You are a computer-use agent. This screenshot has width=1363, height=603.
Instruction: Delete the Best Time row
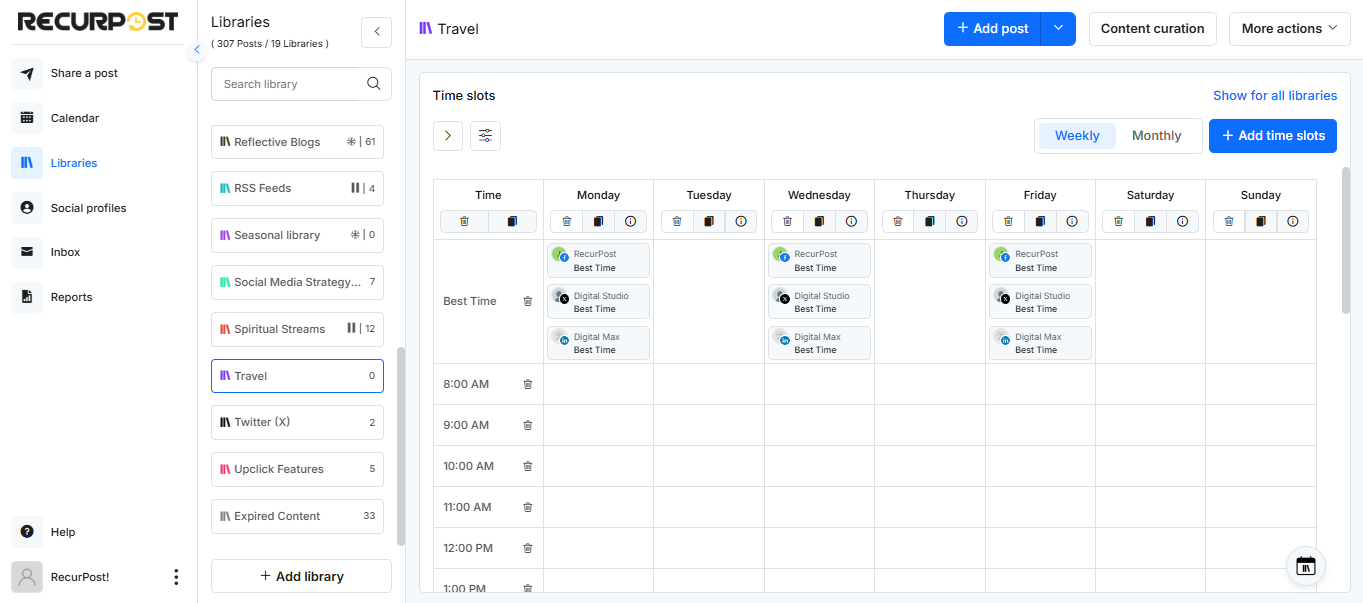point(528,301)
